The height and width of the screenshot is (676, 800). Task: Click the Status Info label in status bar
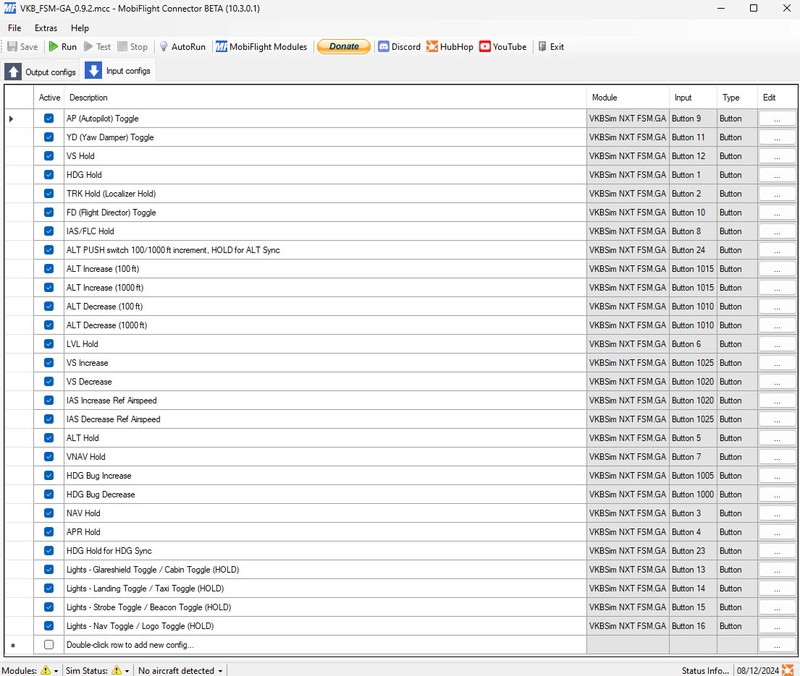[x=705, y=670]
